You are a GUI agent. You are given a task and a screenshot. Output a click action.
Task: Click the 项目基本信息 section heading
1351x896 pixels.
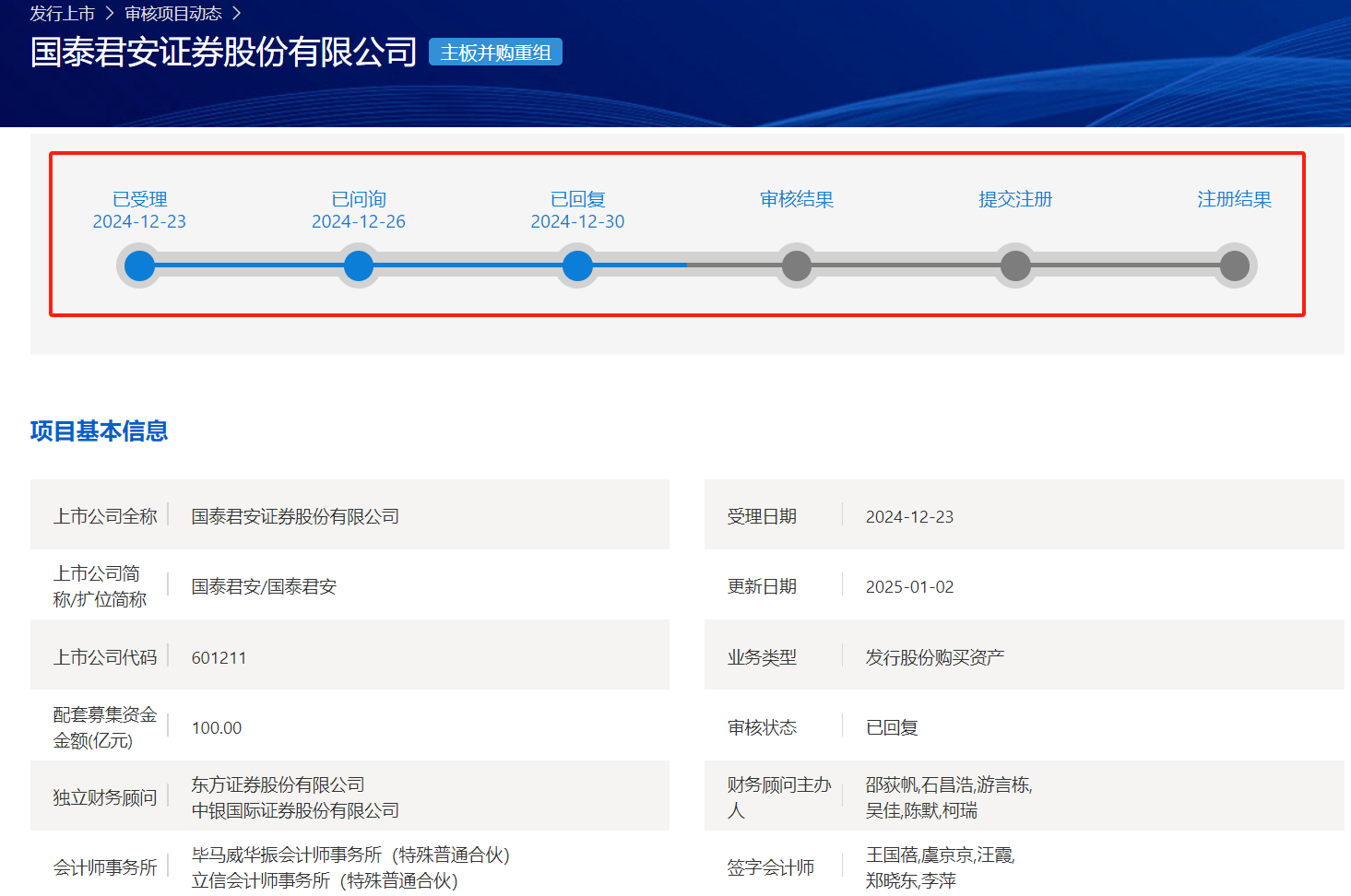pyautogui.click(x=99, y=430)
